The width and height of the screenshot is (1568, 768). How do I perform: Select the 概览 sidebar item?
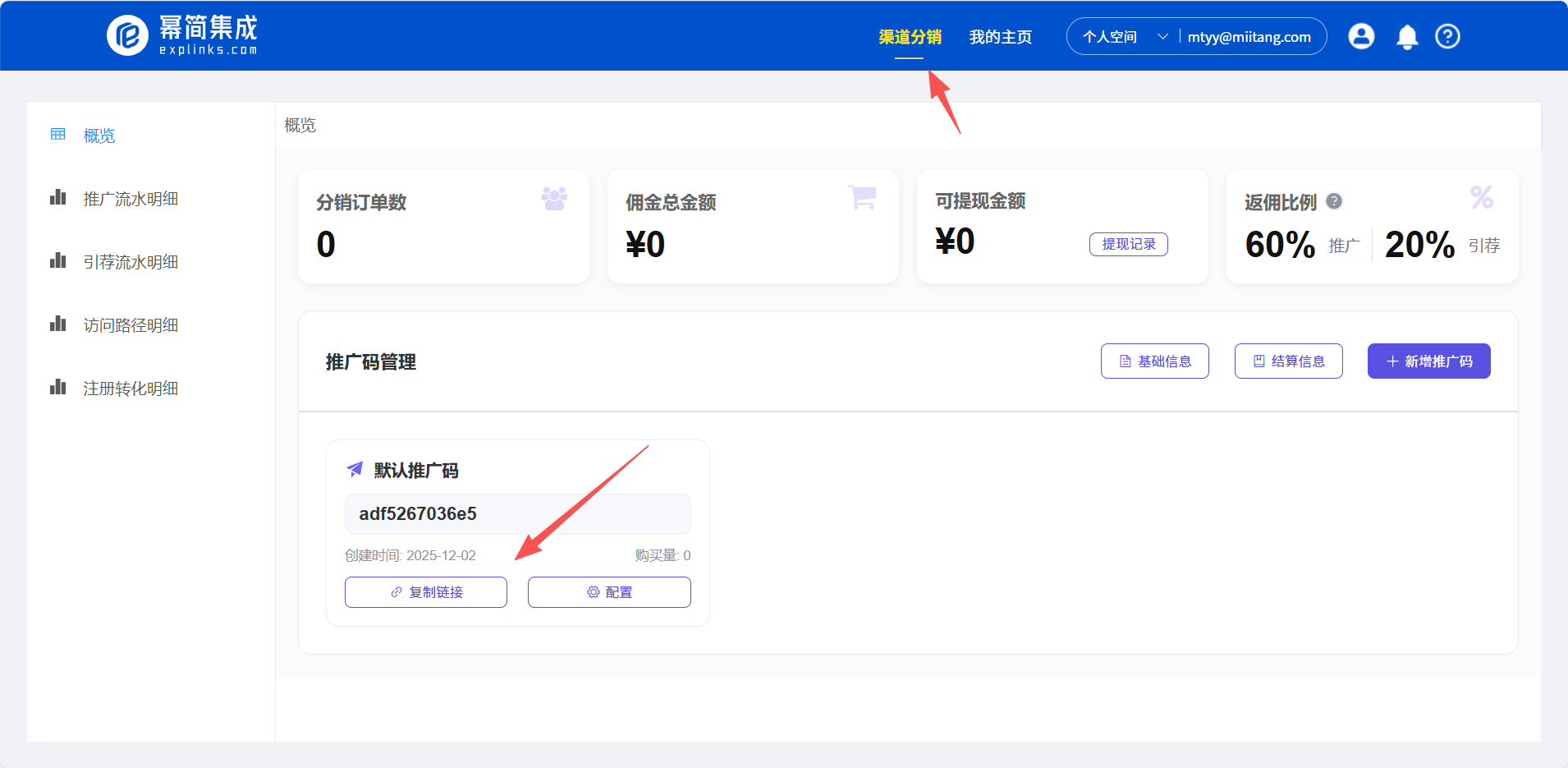pos(99,135)
